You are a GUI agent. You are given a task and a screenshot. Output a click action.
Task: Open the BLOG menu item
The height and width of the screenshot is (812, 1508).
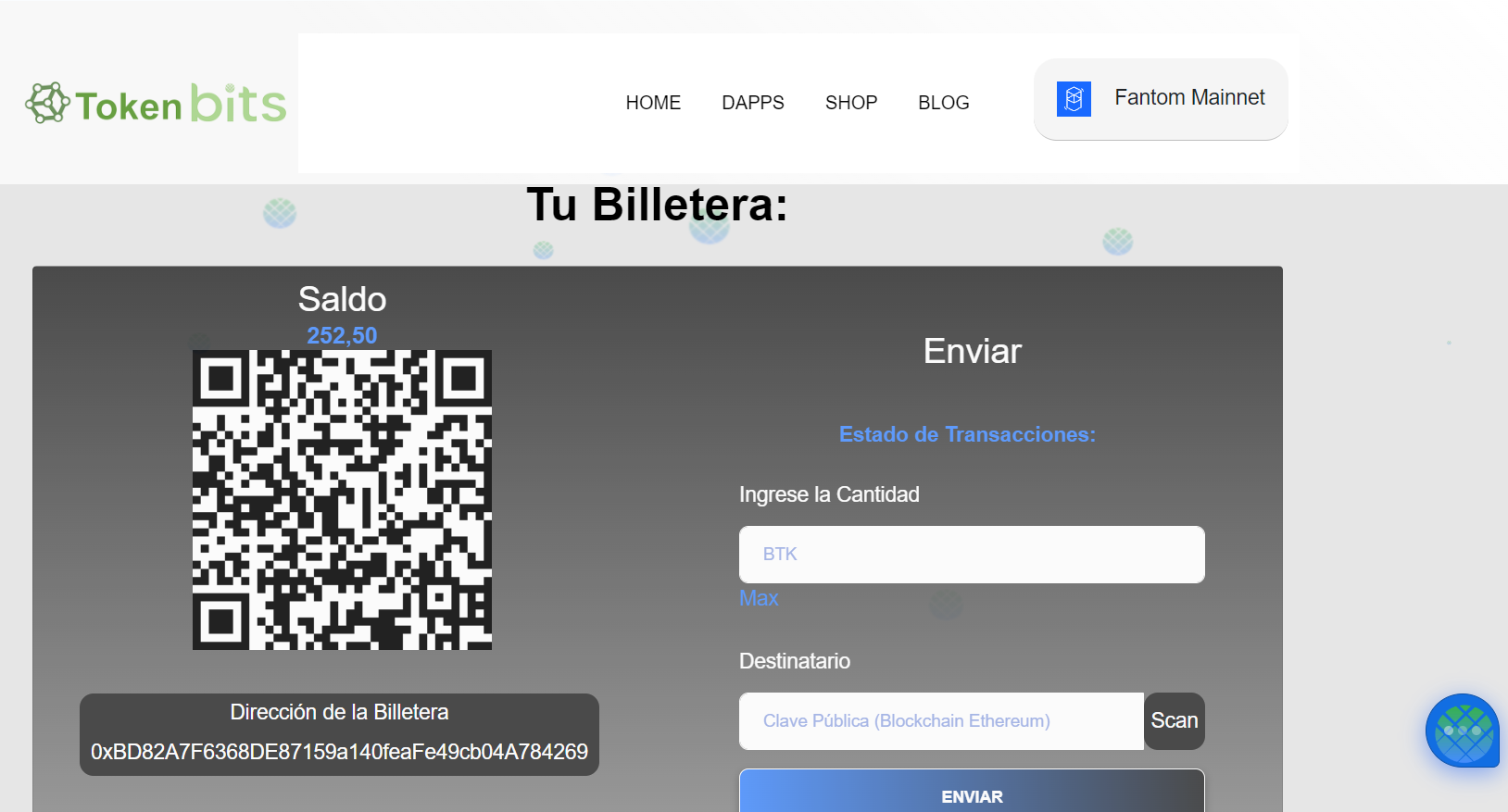point(944,103)
